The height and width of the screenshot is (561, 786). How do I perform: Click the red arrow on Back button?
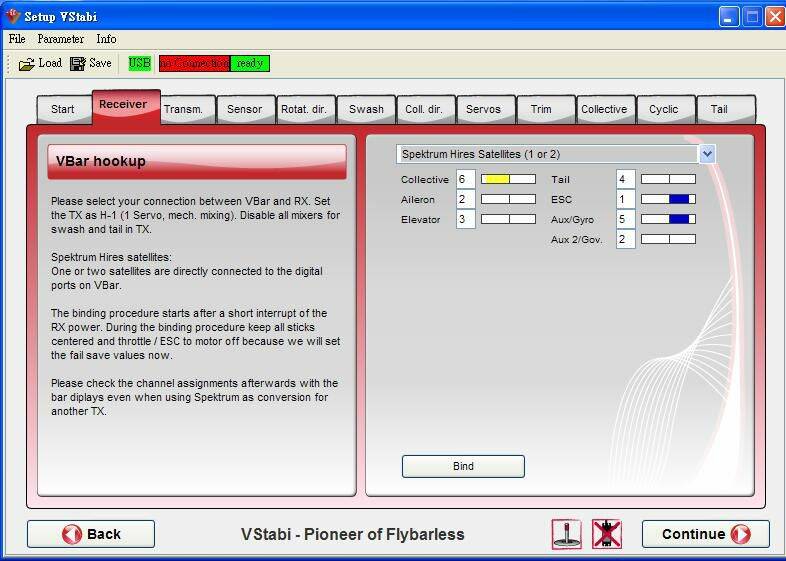[72, 534]
